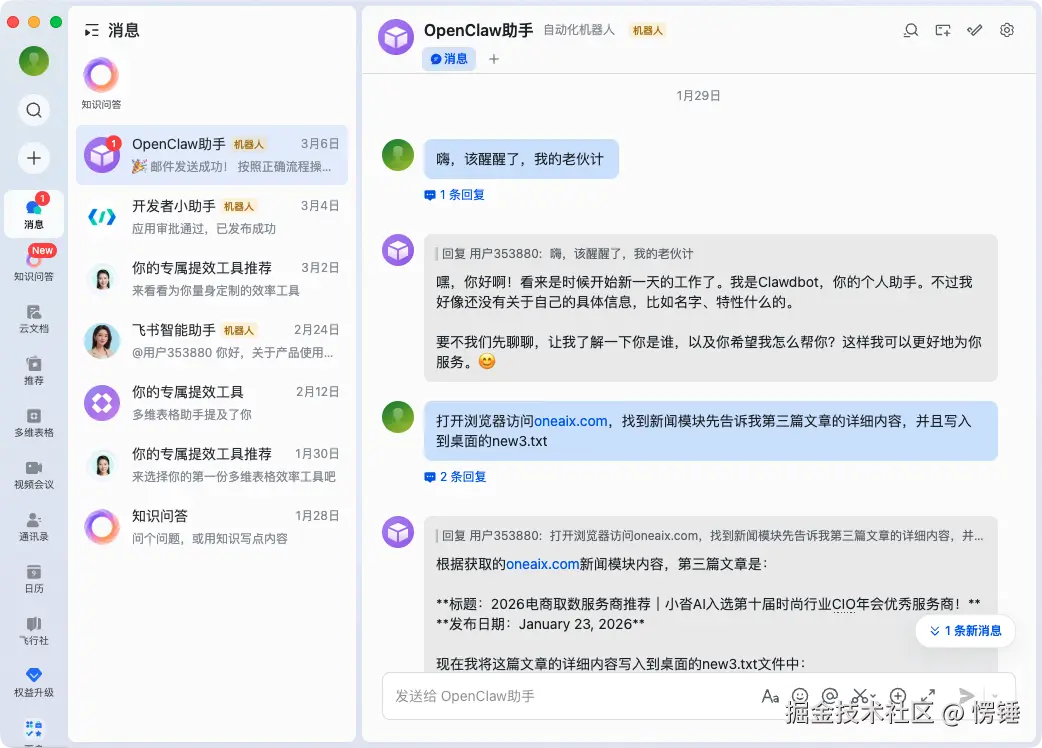
Task: Expand the screenshot options arrow beside scissors
Action: pyautogui.click(x=873, y=698)
